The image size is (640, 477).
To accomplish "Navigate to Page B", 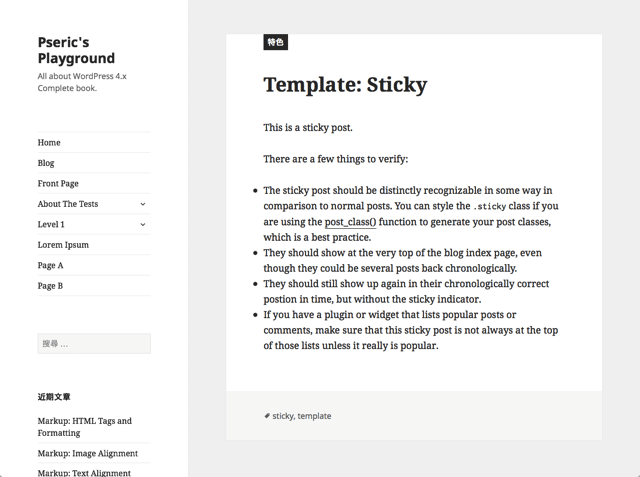I will 50,286.
